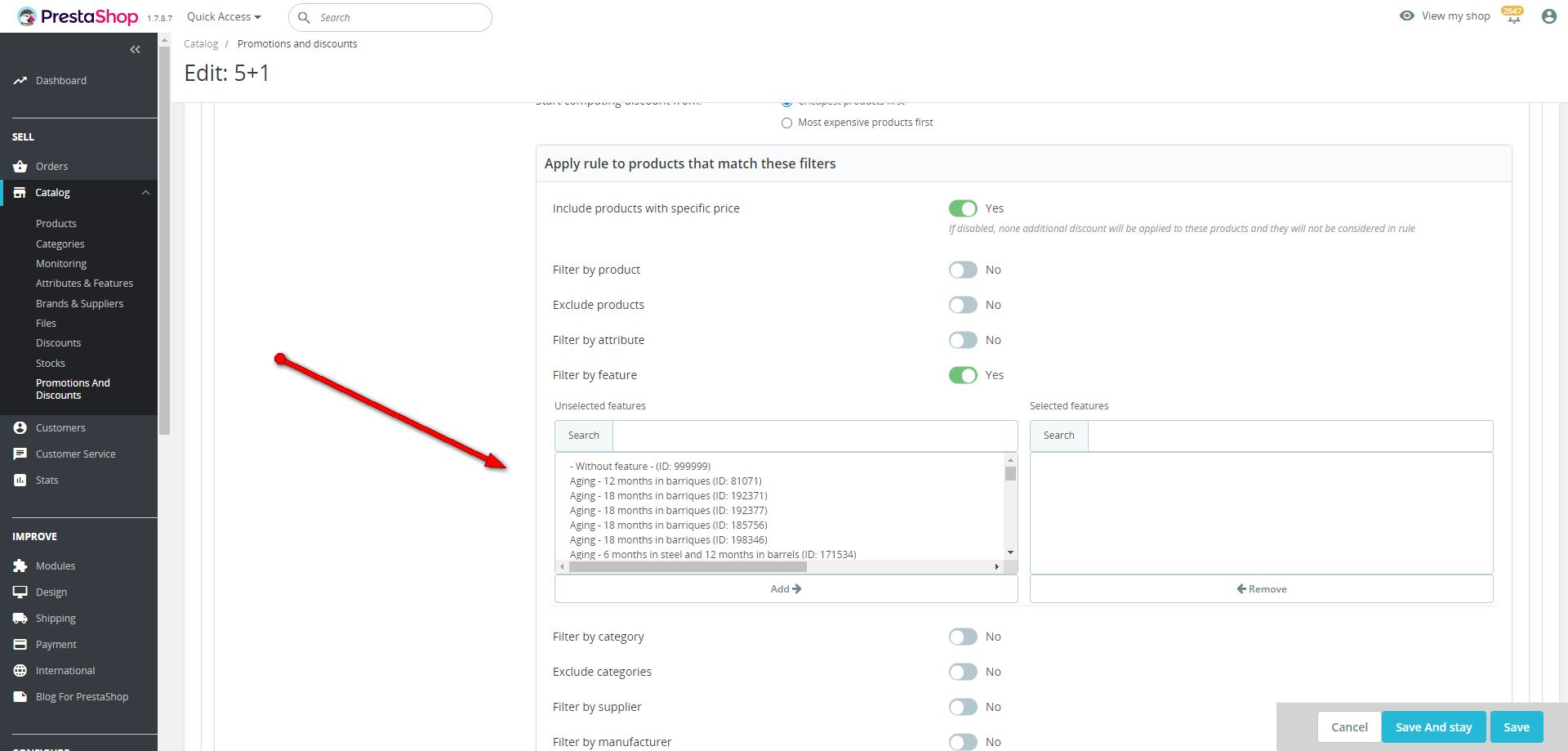Image resolution: width=1568 pixels, height=751 pixels.
Task: Open Attributes & Features menu item
Action: coord(84,284)
